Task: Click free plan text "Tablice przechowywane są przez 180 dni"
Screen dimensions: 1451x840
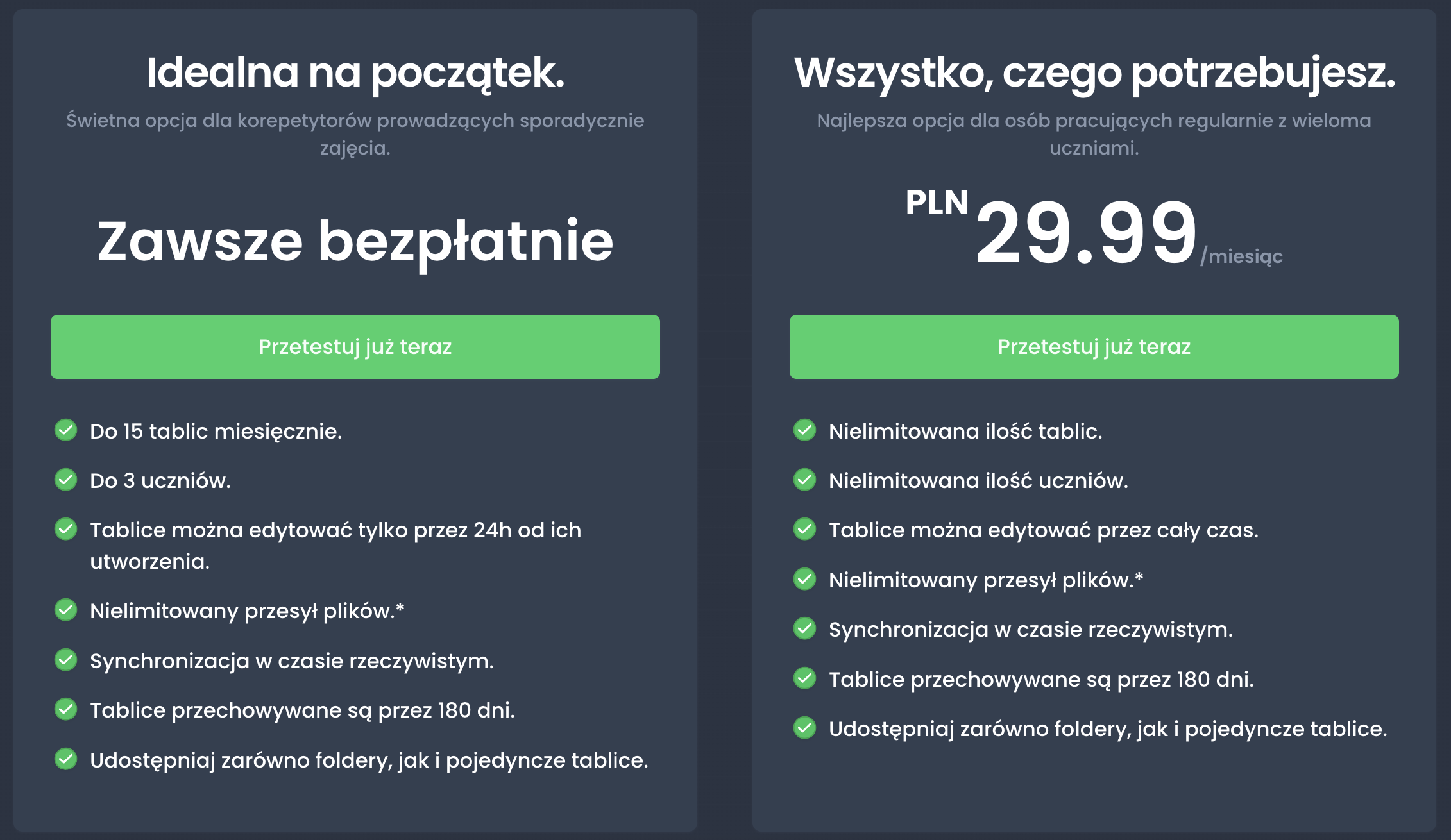Action: click(x=302, y=710)
